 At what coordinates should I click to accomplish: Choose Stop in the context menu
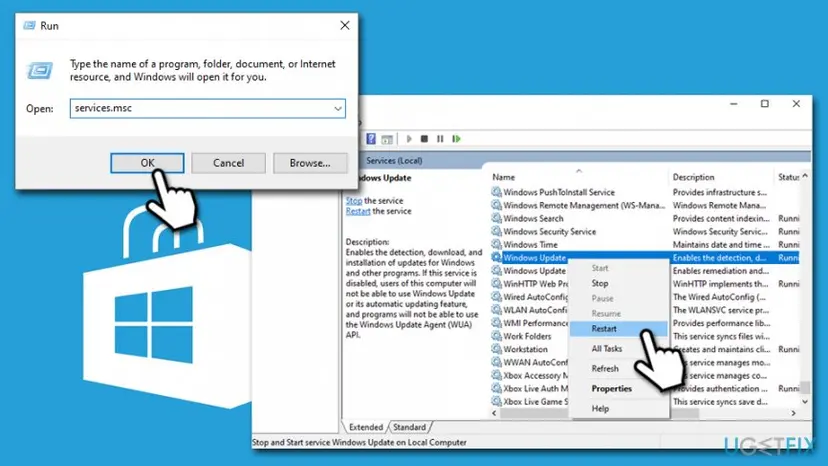619,283
